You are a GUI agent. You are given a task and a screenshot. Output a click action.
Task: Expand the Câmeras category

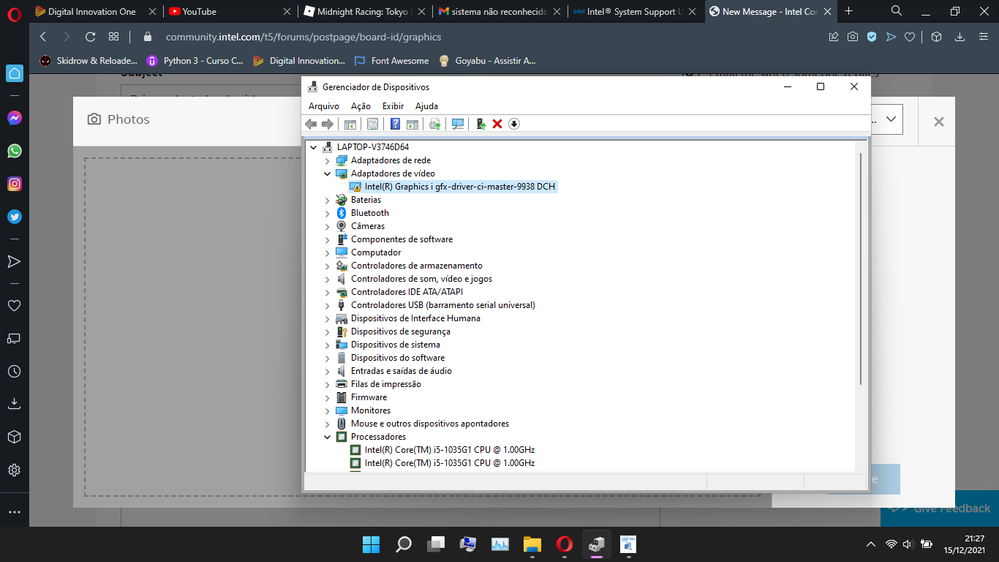pos(327,226)
